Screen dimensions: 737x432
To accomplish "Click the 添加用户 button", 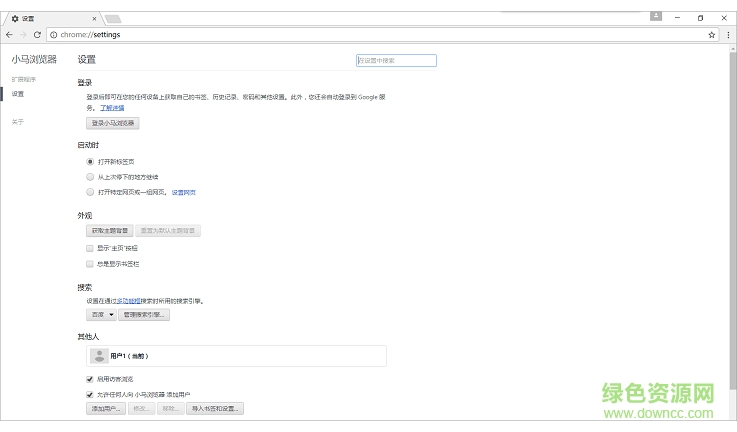I will (x=106, y=408).
